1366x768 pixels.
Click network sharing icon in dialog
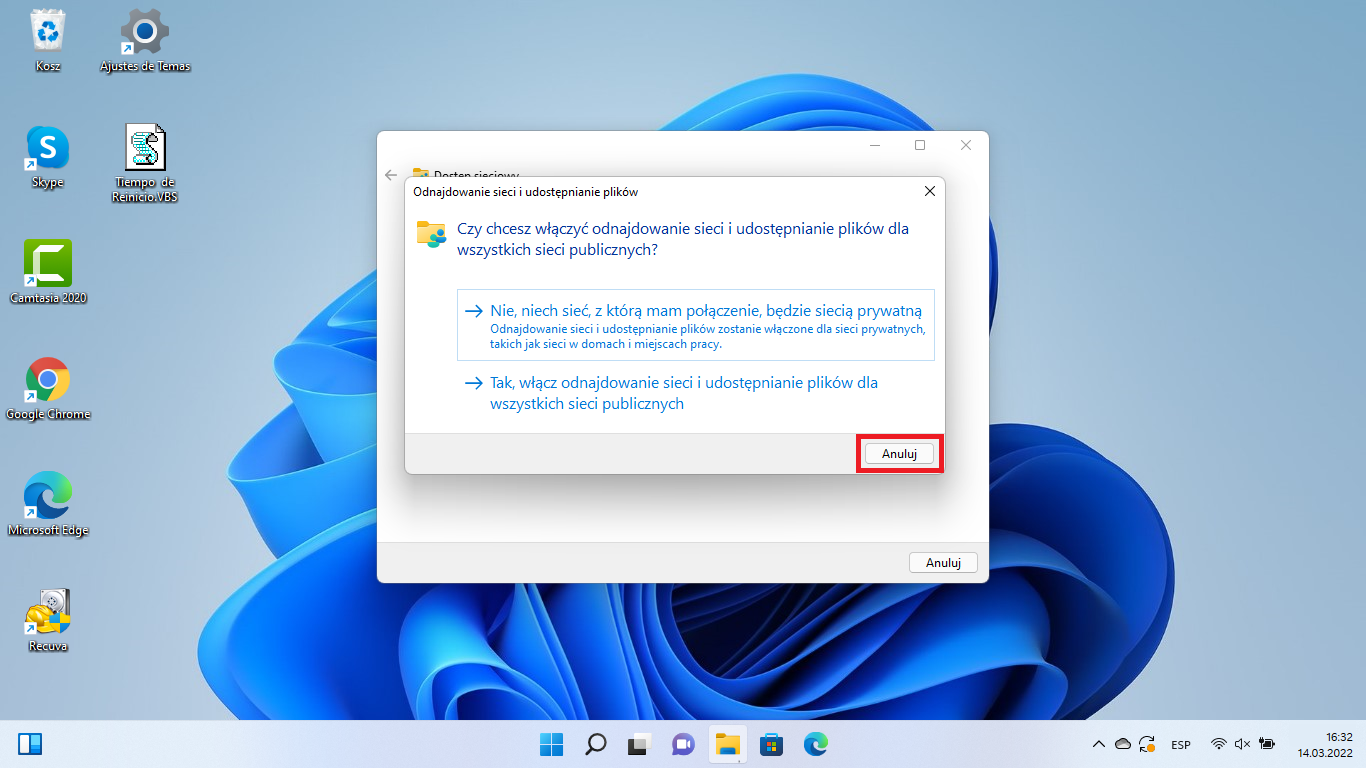431,235
